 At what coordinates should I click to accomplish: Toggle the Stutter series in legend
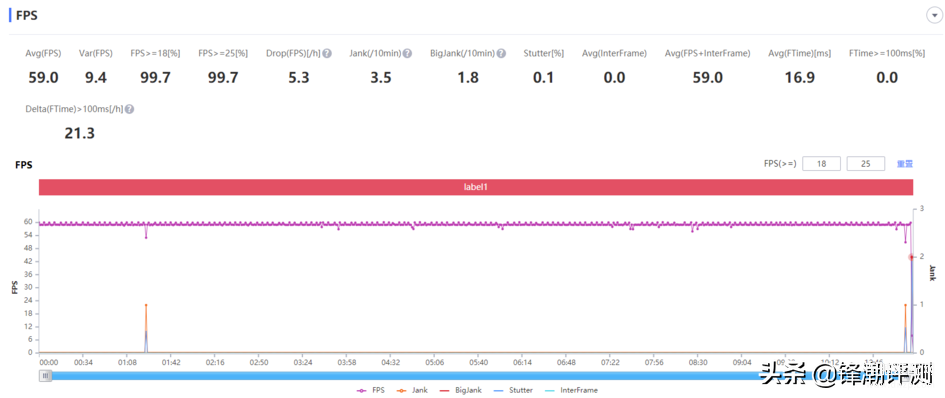pyautogui.click(x=512, y=391)
